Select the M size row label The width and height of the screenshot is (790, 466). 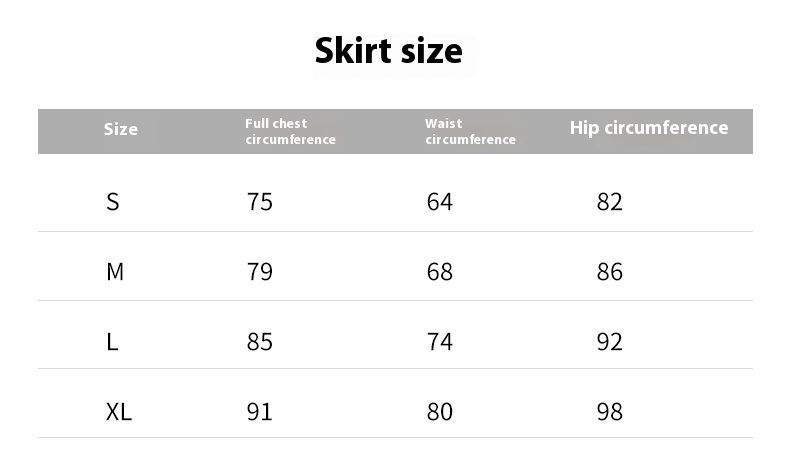pos(115,272)
